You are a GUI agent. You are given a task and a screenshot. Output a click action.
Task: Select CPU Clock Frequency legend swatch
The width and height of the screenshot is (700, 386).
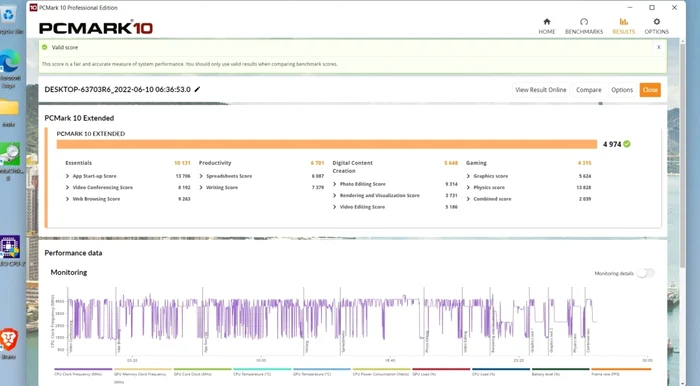tap(83, 369)
